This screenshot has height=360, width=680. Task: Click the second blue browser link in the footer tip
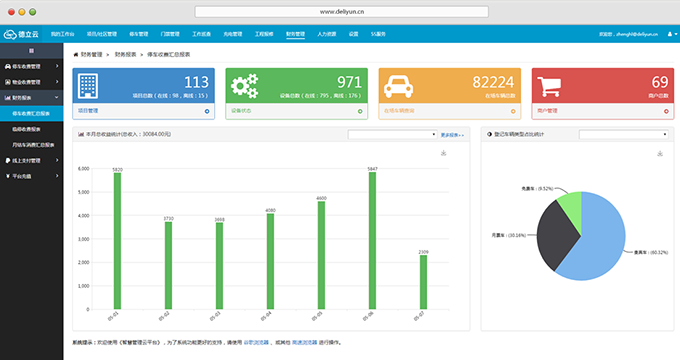point(304,343)
